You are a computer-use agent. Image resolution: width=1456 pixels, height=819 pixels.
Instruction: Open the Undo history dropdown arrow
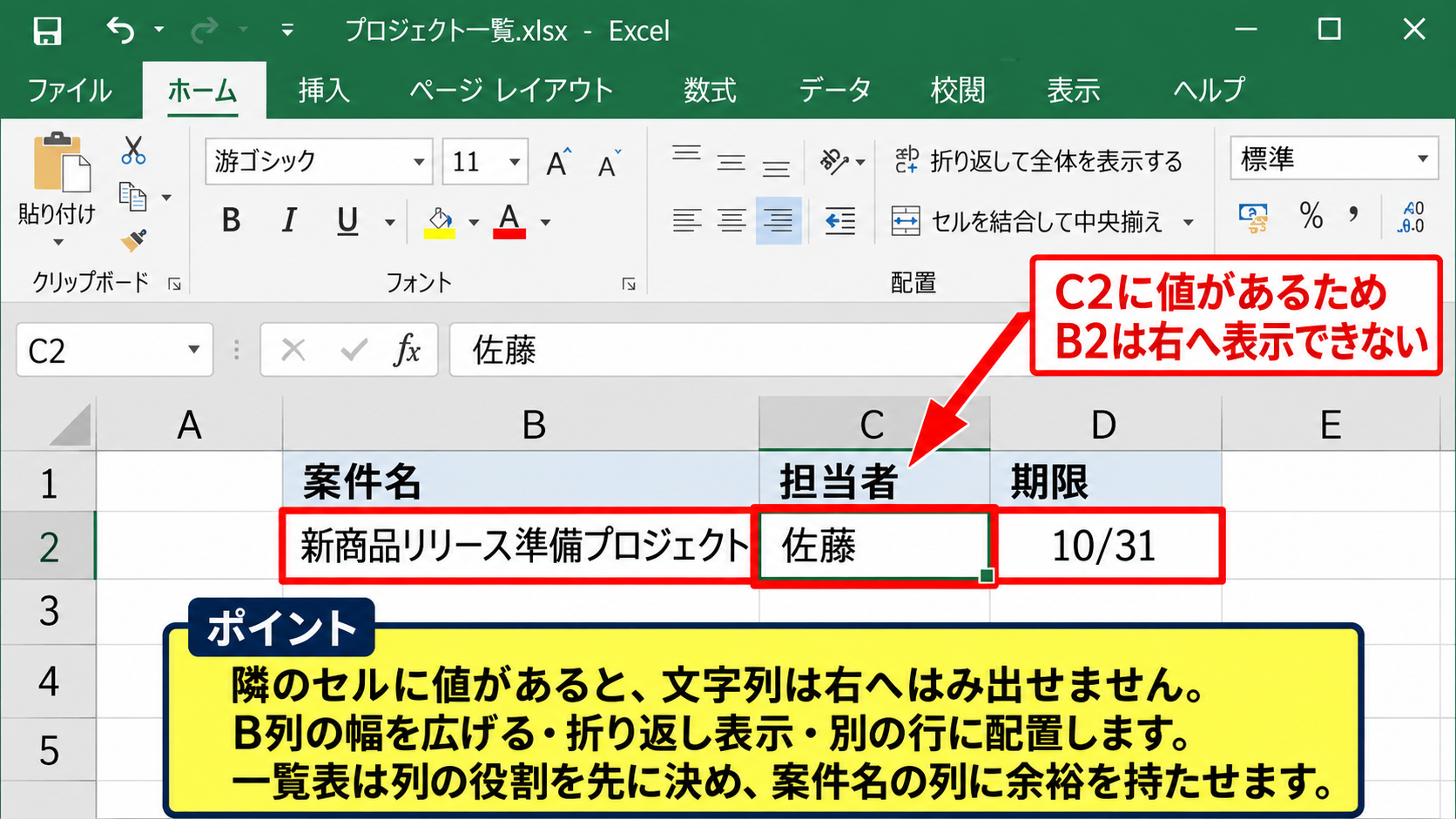coord(158,30)
